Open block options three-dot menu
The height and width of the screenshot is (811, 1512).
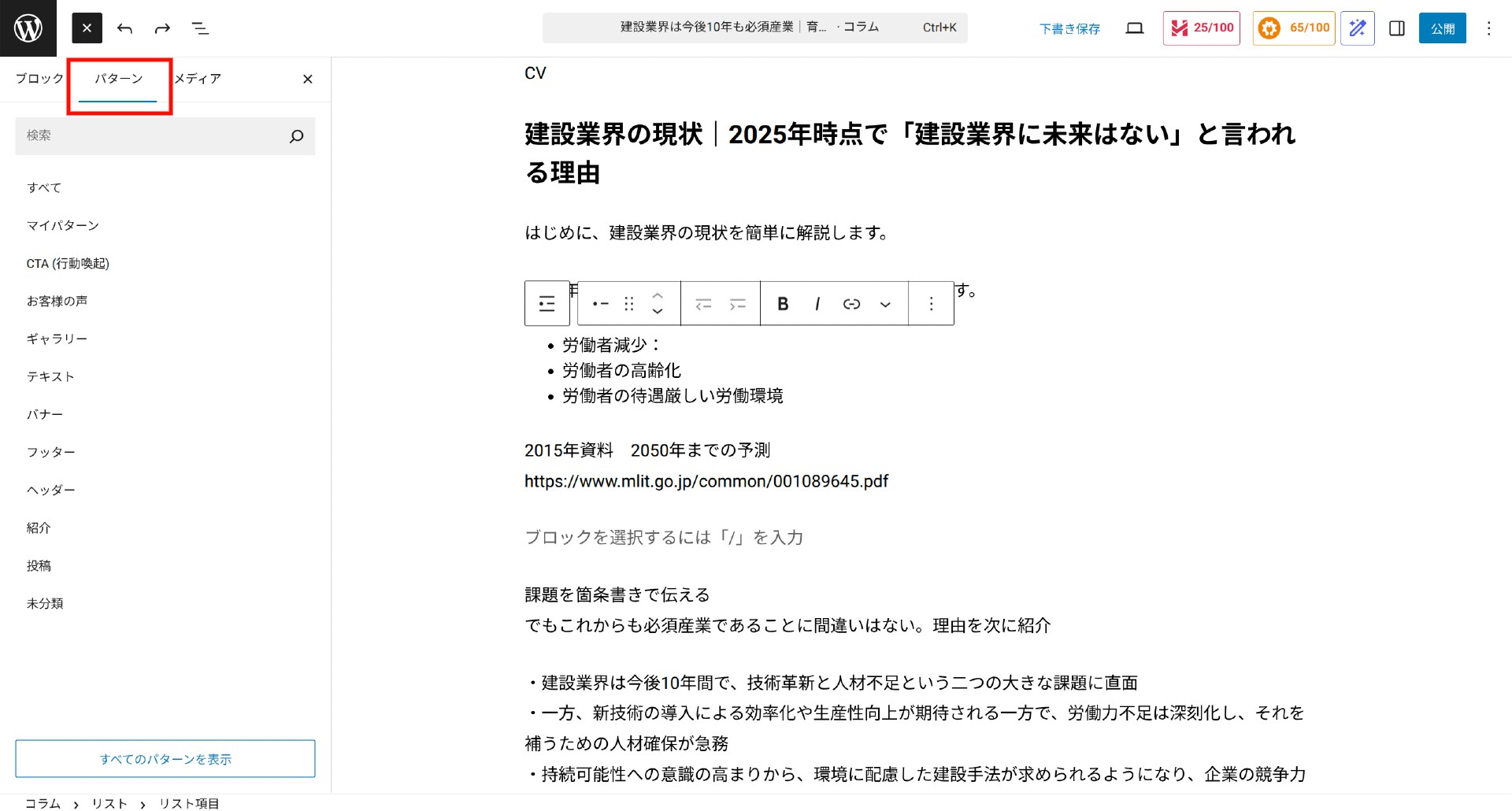[931, 304]
